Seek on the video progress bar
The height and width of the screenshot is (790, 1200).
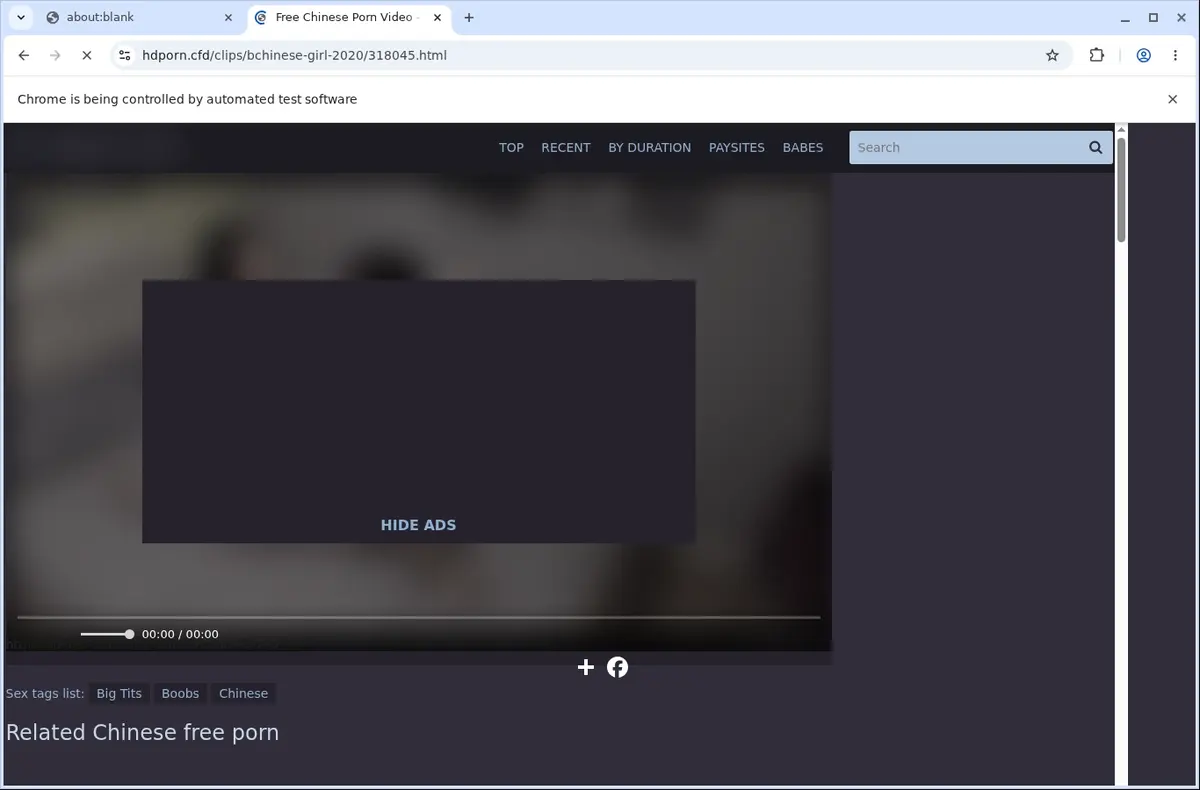point(419,617)
